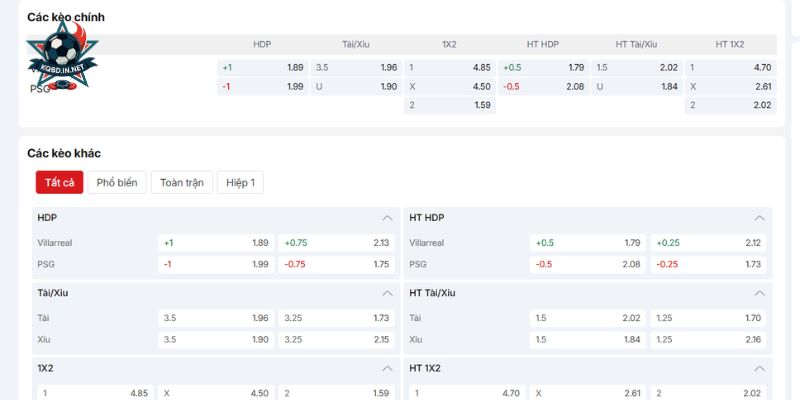Select main 1X2 option 1 at 4.85

[x=449, y=68]
